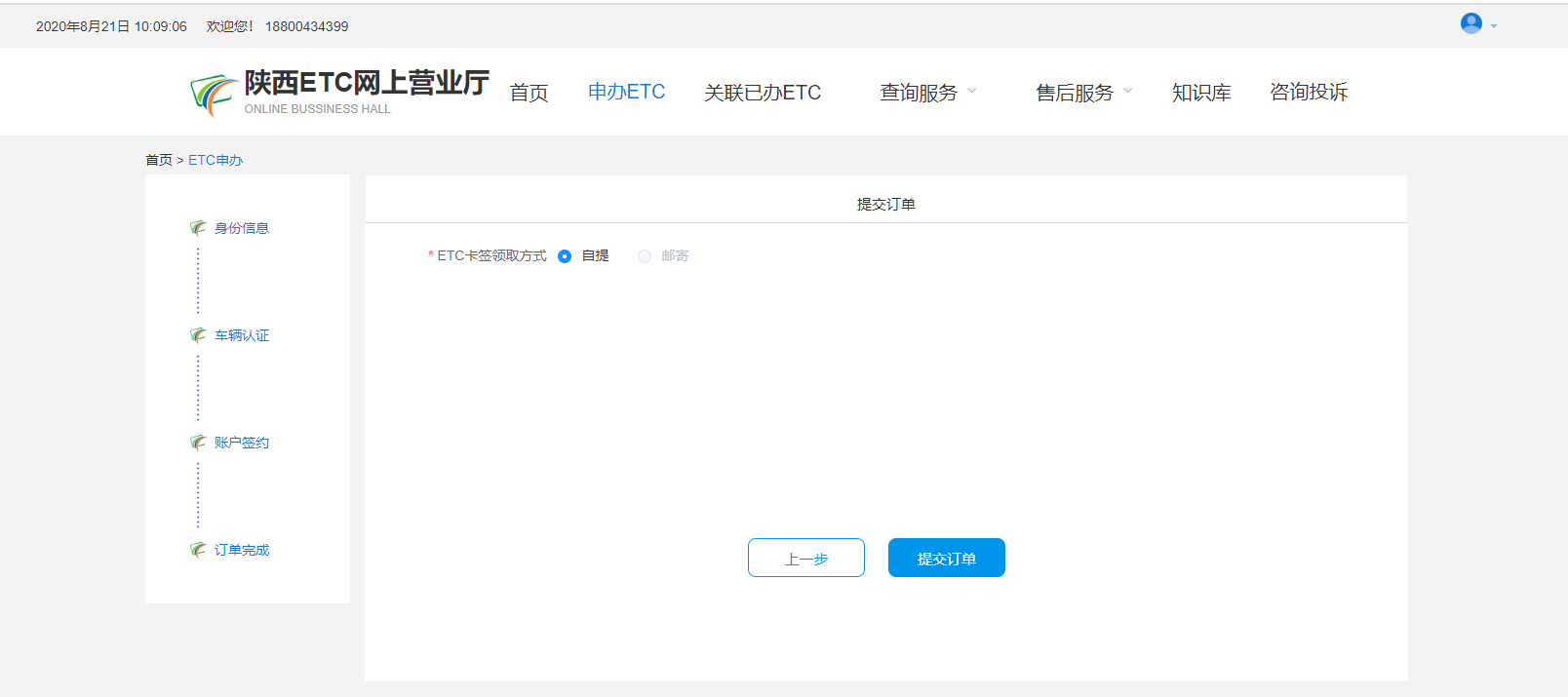Viewport: 1568px width, 697px height.
Task: Click the ETC申办 breadcrumb link
Action: [216, 160]
